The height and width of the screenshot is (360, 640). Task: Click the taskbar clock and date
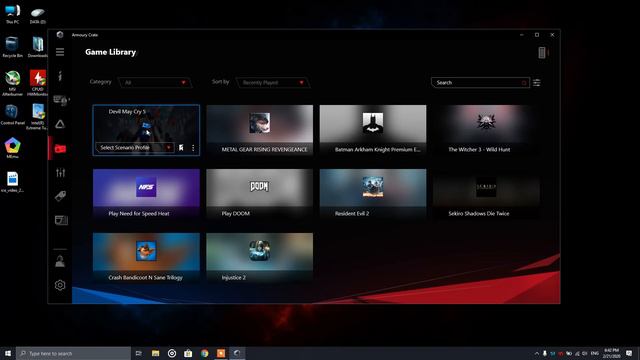(611, 353)
